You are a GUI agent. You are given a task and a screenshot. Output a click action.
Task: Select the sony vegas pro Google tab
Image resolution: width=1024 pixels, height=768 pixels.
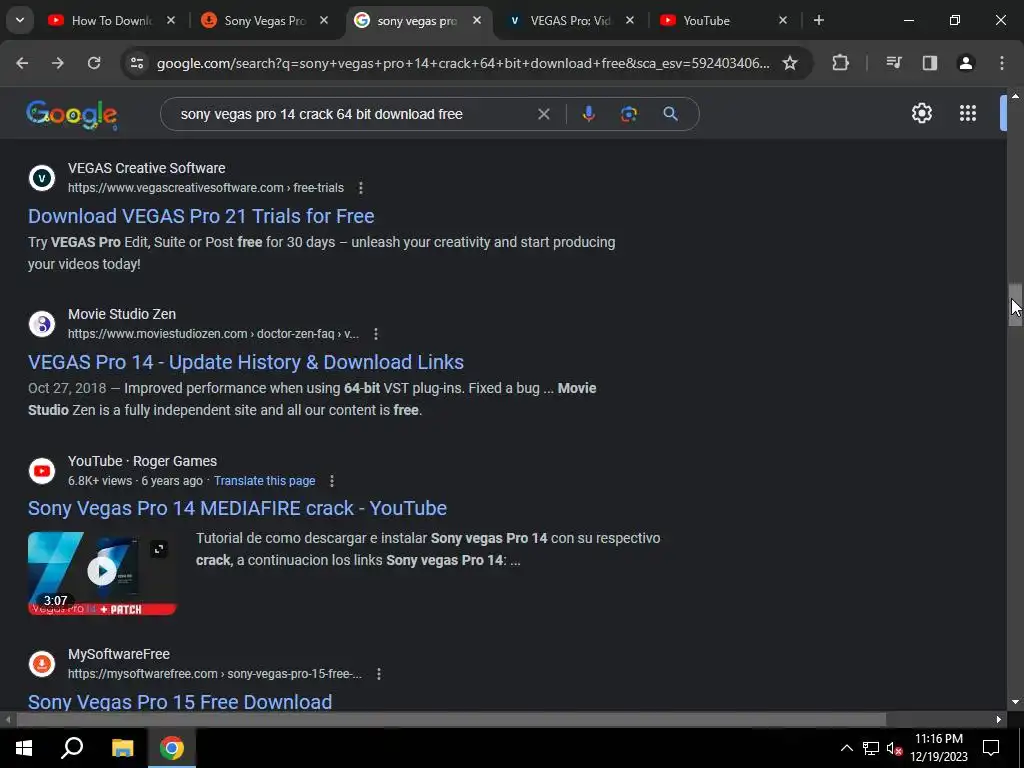click(x=417, y=21)
